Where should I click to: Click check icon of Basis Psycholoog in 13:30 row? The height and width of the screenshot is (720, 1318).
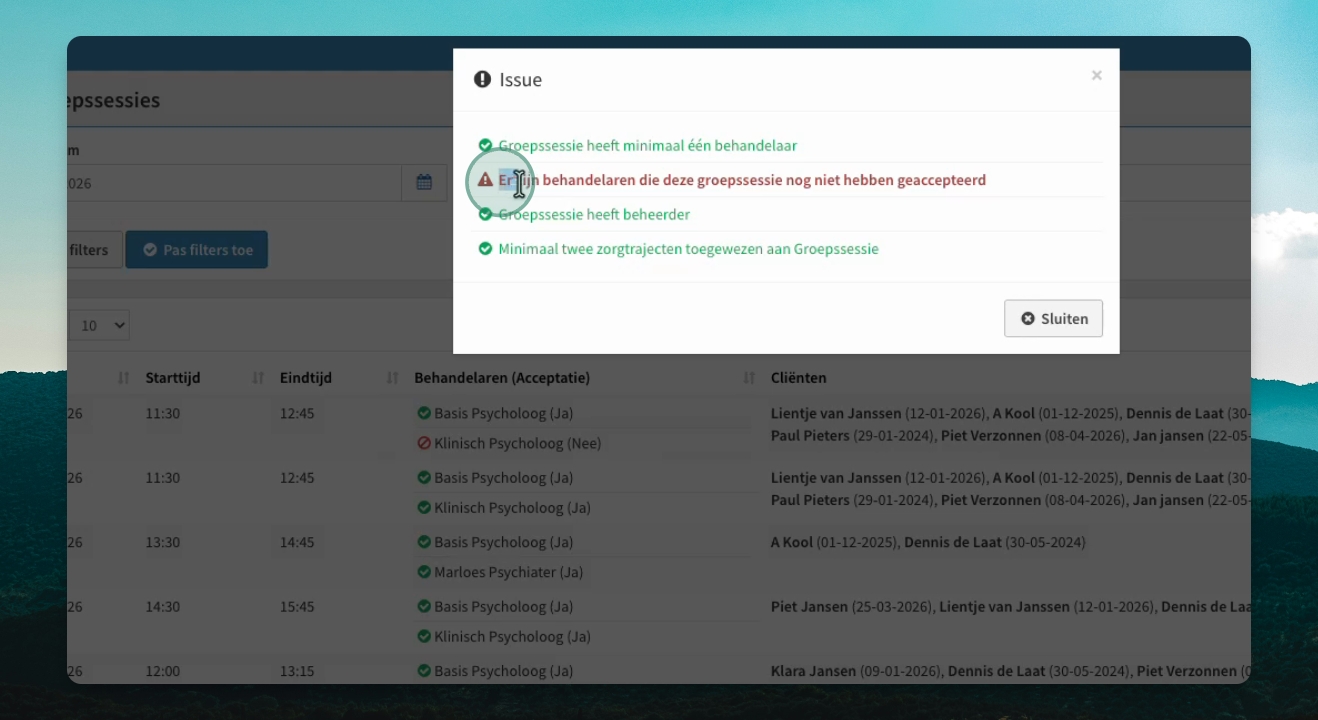[x=424, y=542]
